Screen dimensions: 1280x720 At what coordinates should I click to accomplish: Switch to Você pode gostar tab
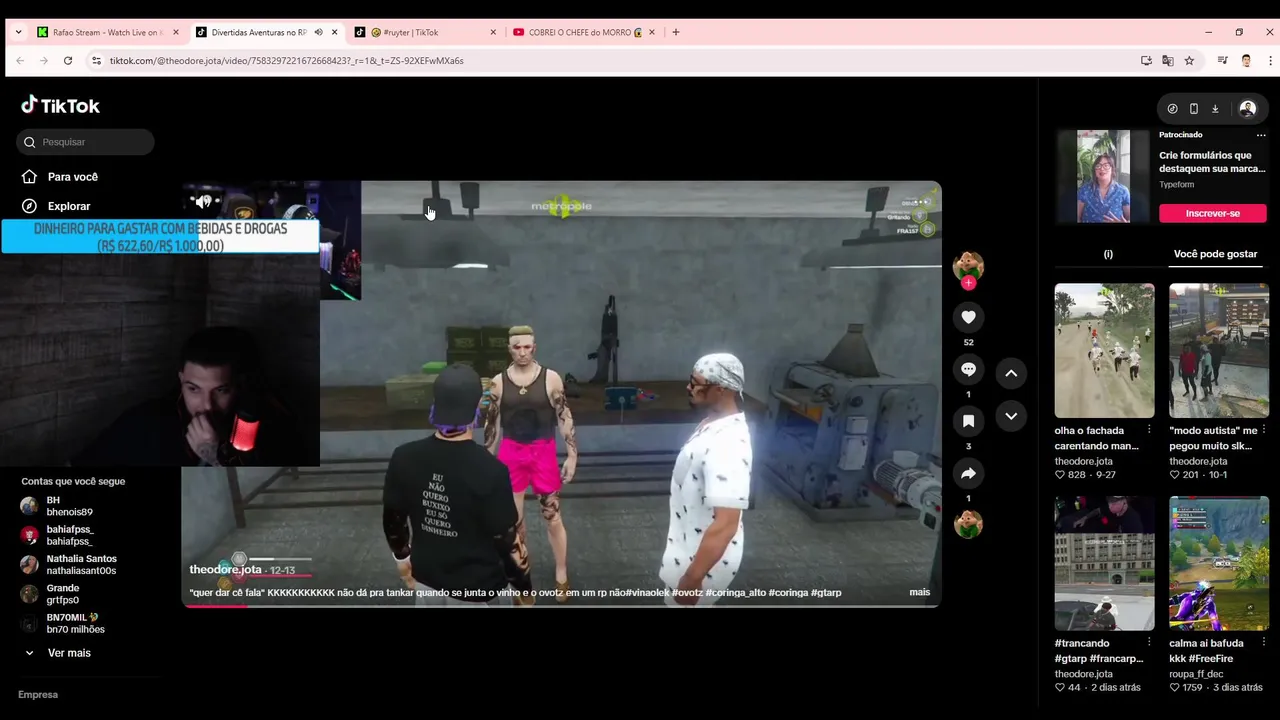coord(1215,254)
